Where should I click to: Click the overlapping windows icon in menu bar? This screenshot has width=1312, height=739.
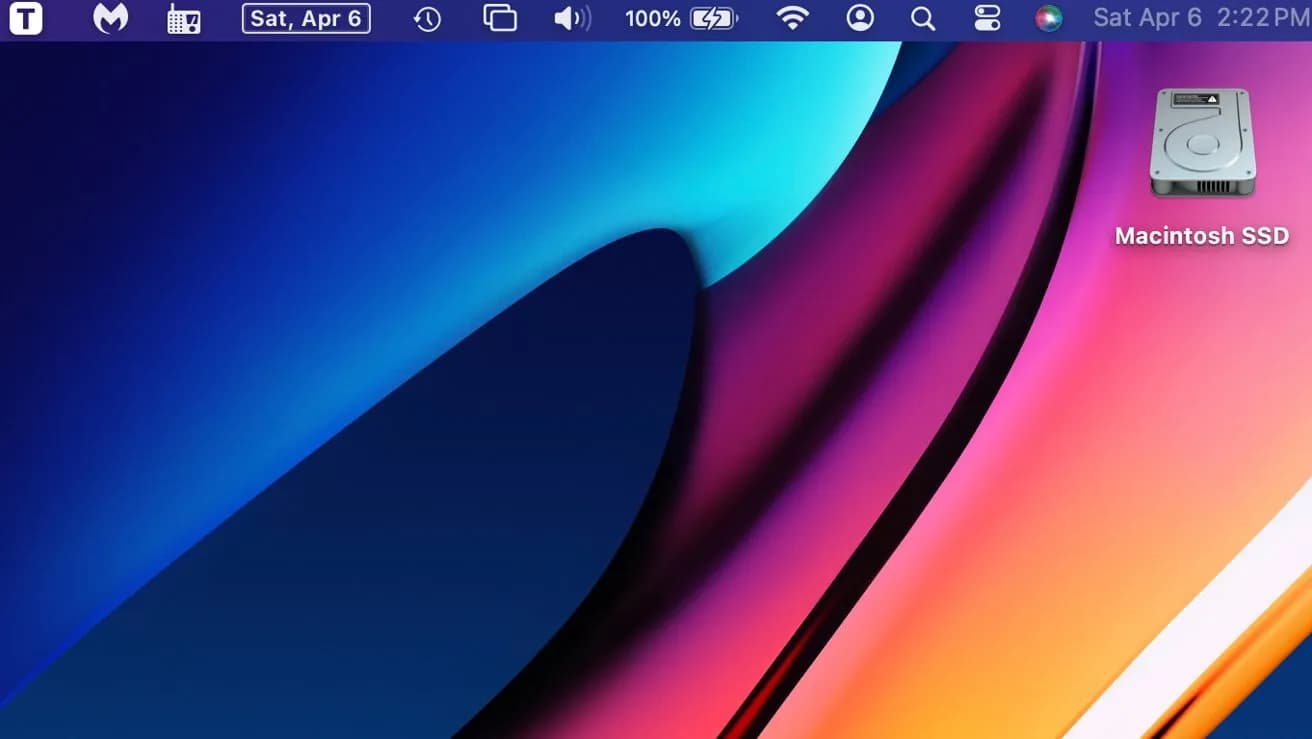pos(500,19)
